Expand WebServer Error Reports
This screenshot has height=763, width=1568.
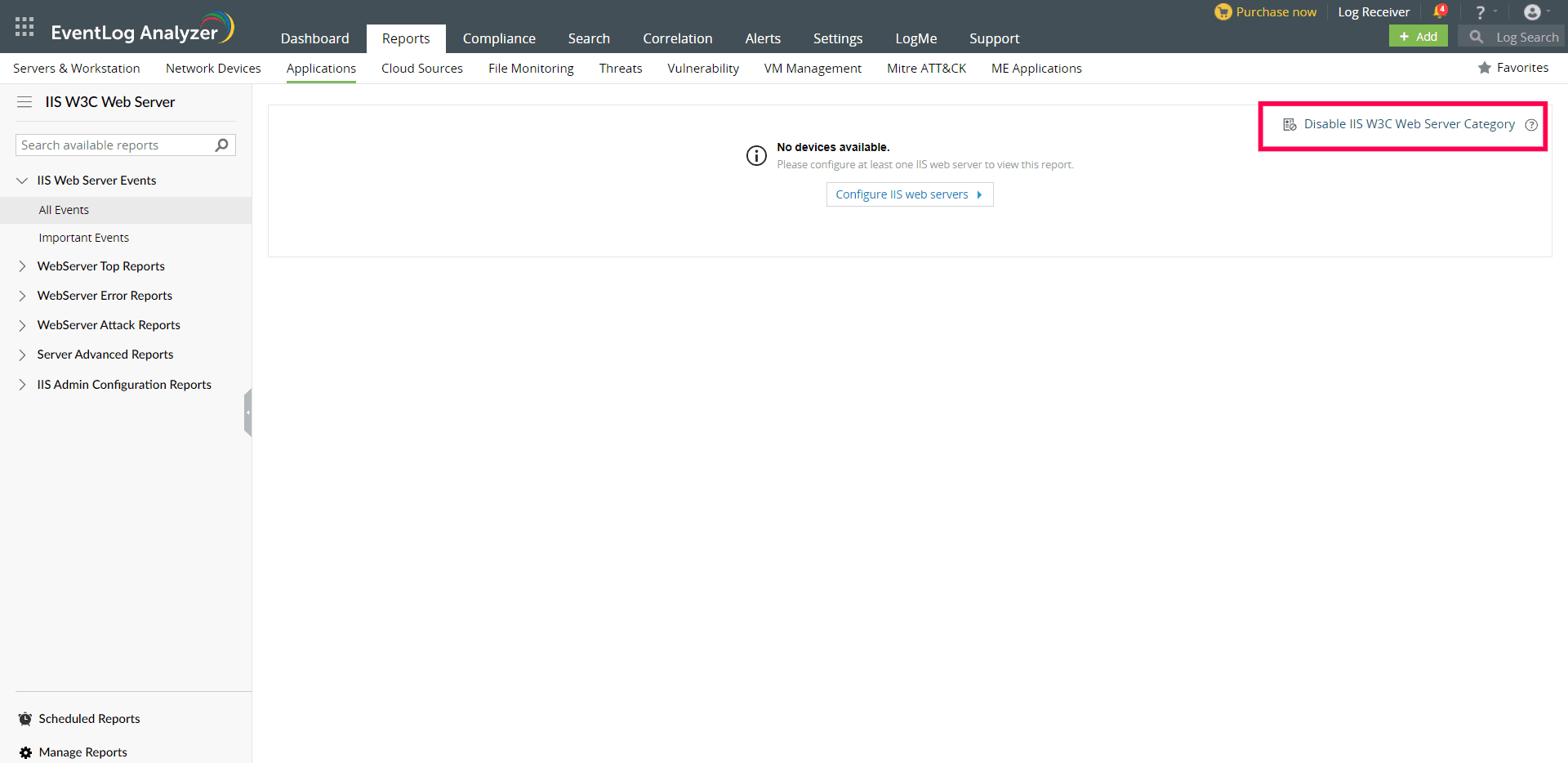(x=22, y=296)
